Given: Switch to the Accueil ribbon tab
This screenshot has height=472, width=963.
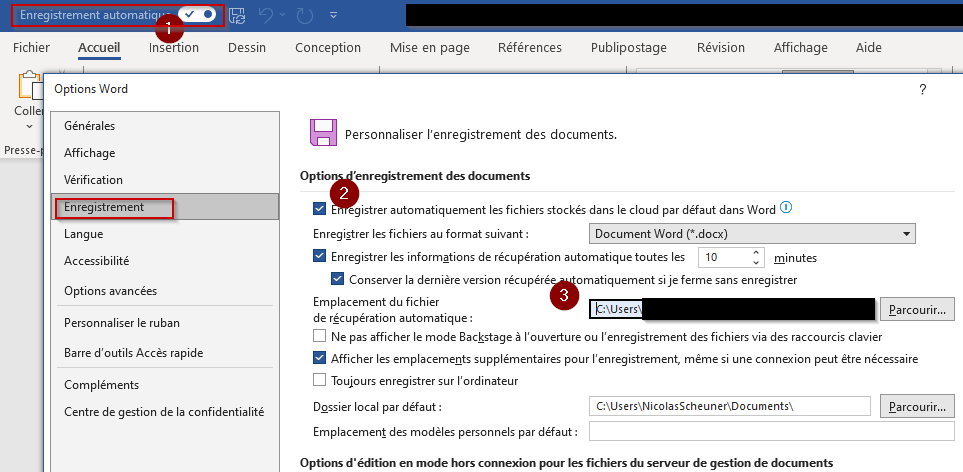Looking at the screenshot, I should click(x=99, y=47).
